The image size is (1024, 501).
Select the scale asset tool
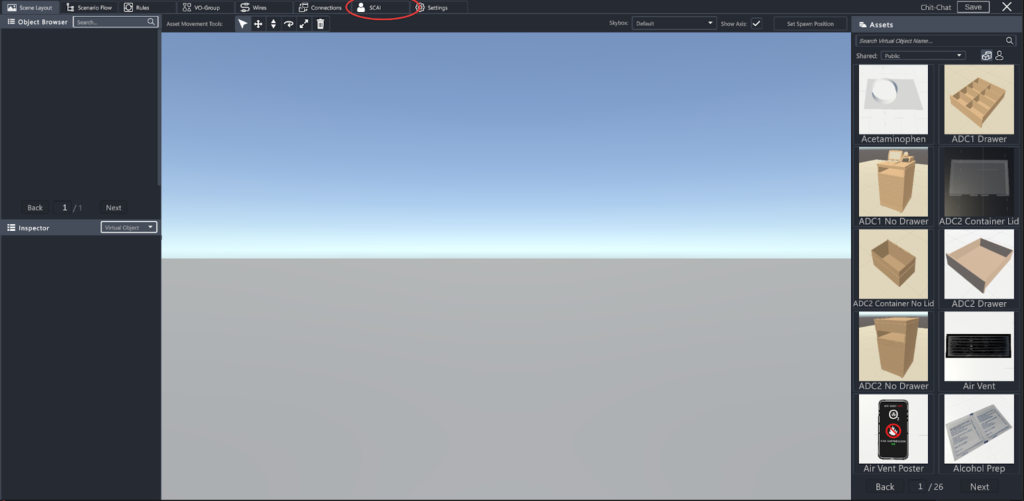(304, 24)
